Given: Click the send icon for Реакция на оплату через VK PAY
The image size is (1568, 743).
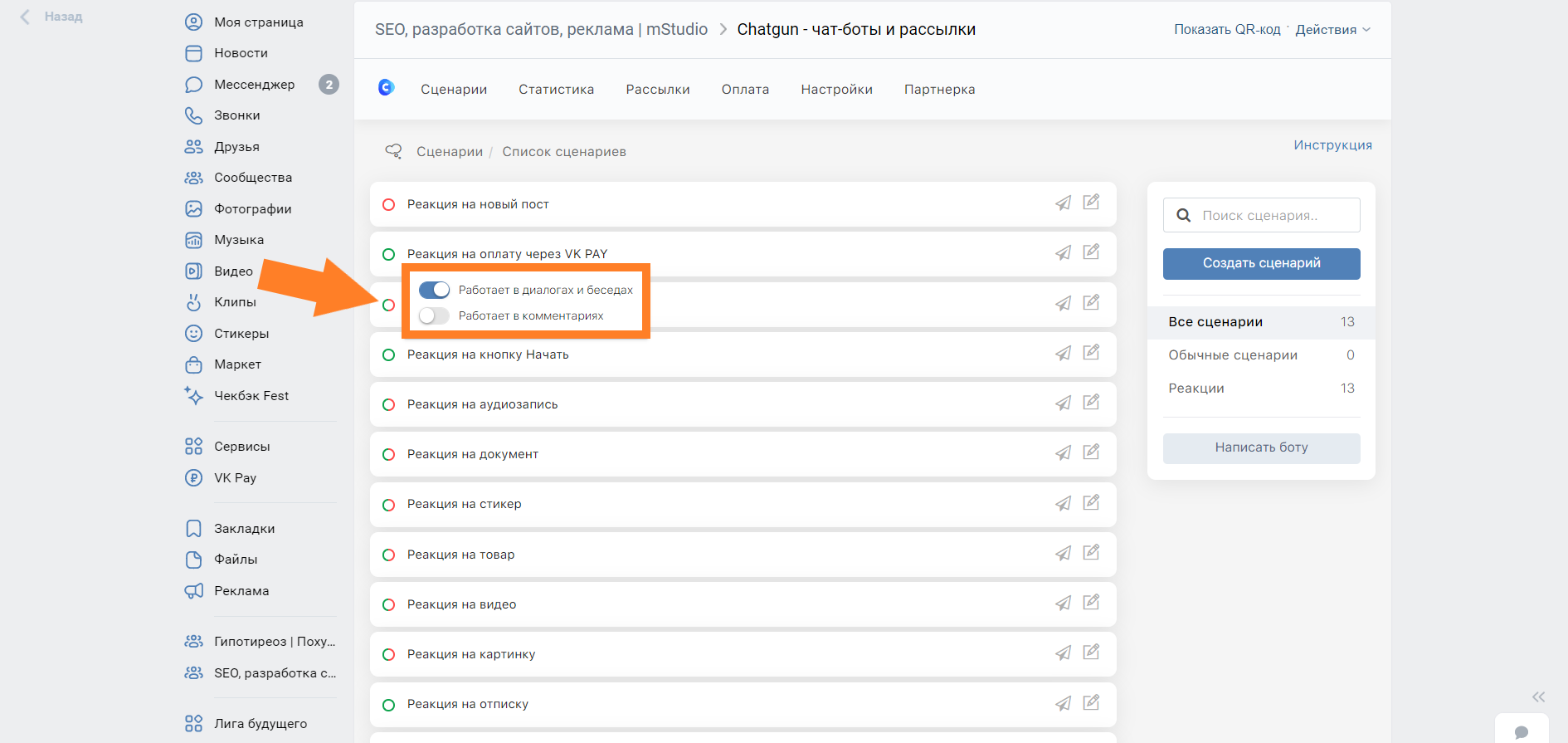Looking at the screenshot, I should tap(1063, 253).
